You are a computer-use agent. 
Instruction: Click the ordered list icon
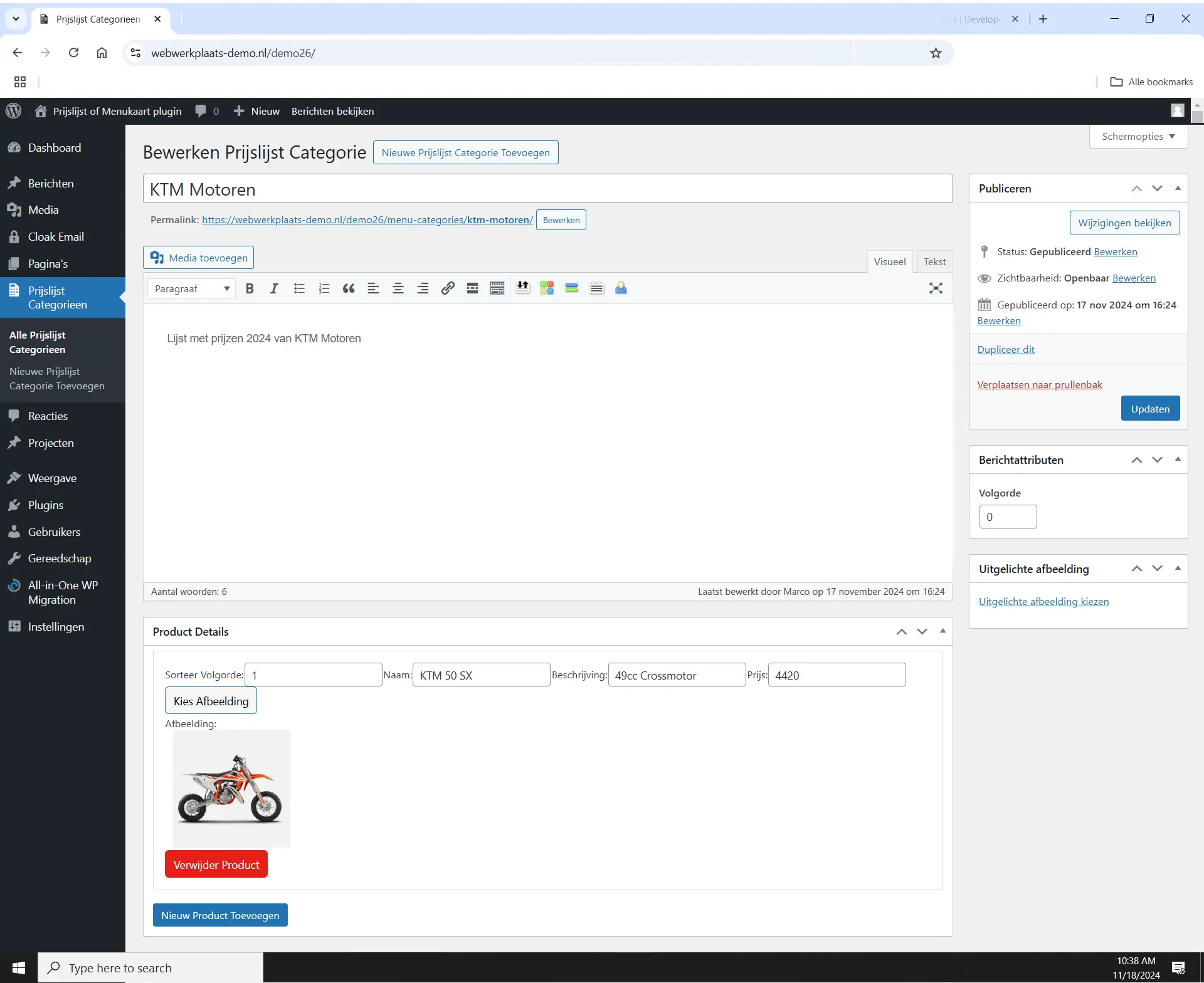point(324,288)
